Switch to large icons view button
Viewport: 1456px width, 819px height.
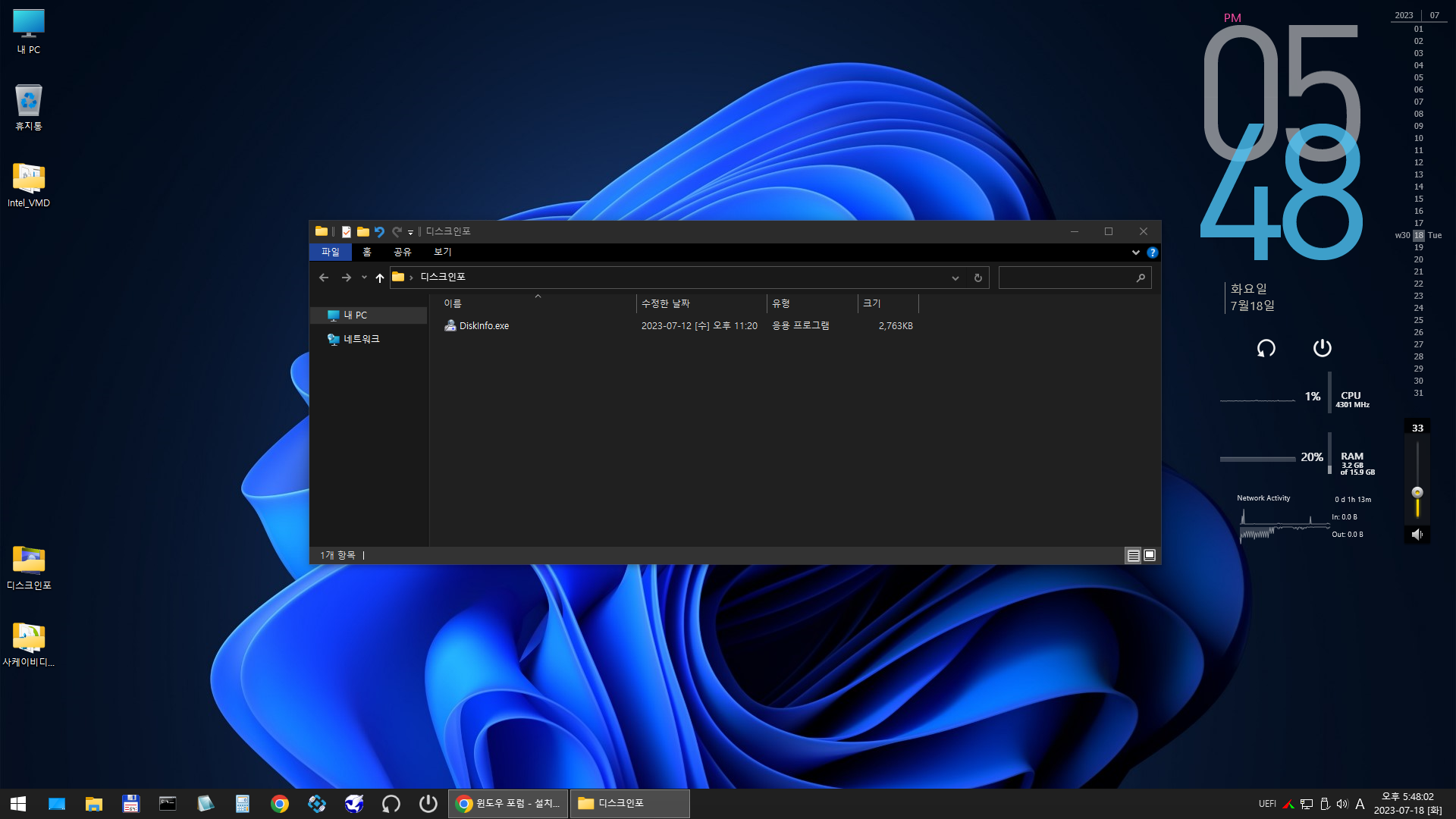(1150, 556)
